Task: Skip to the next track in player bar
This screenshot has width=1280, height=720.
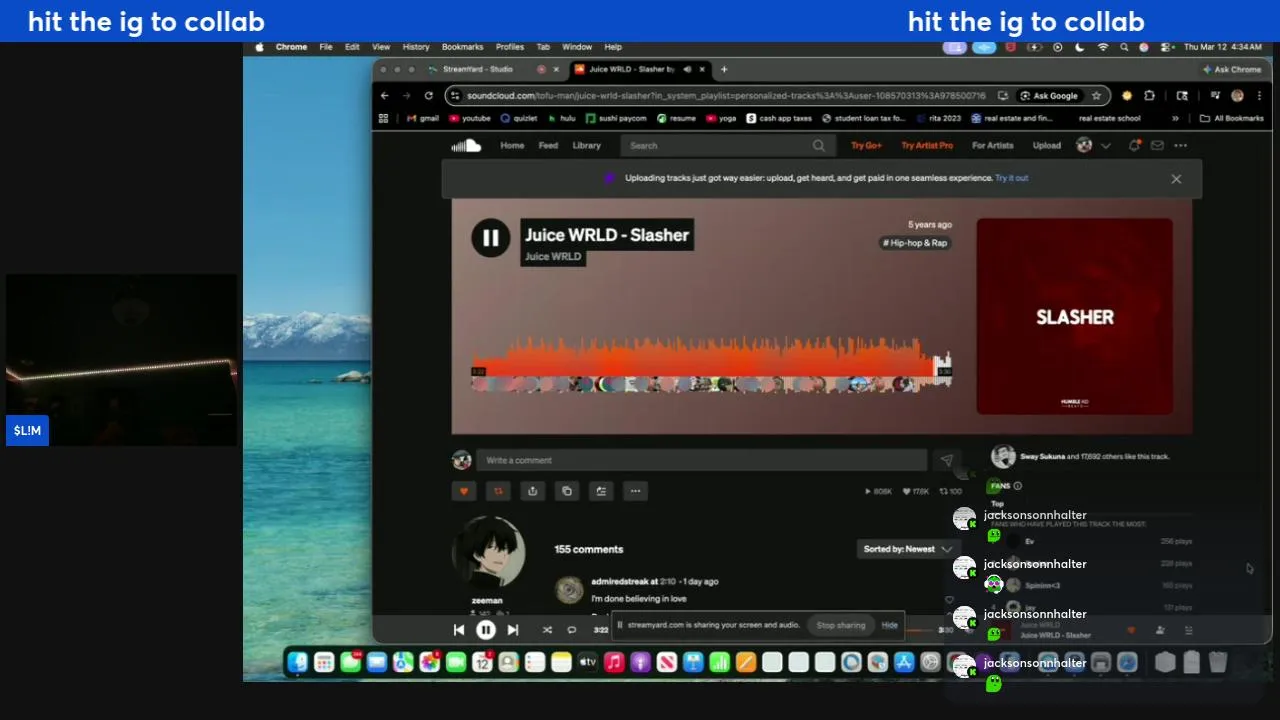Action: [x=513, y=630]
